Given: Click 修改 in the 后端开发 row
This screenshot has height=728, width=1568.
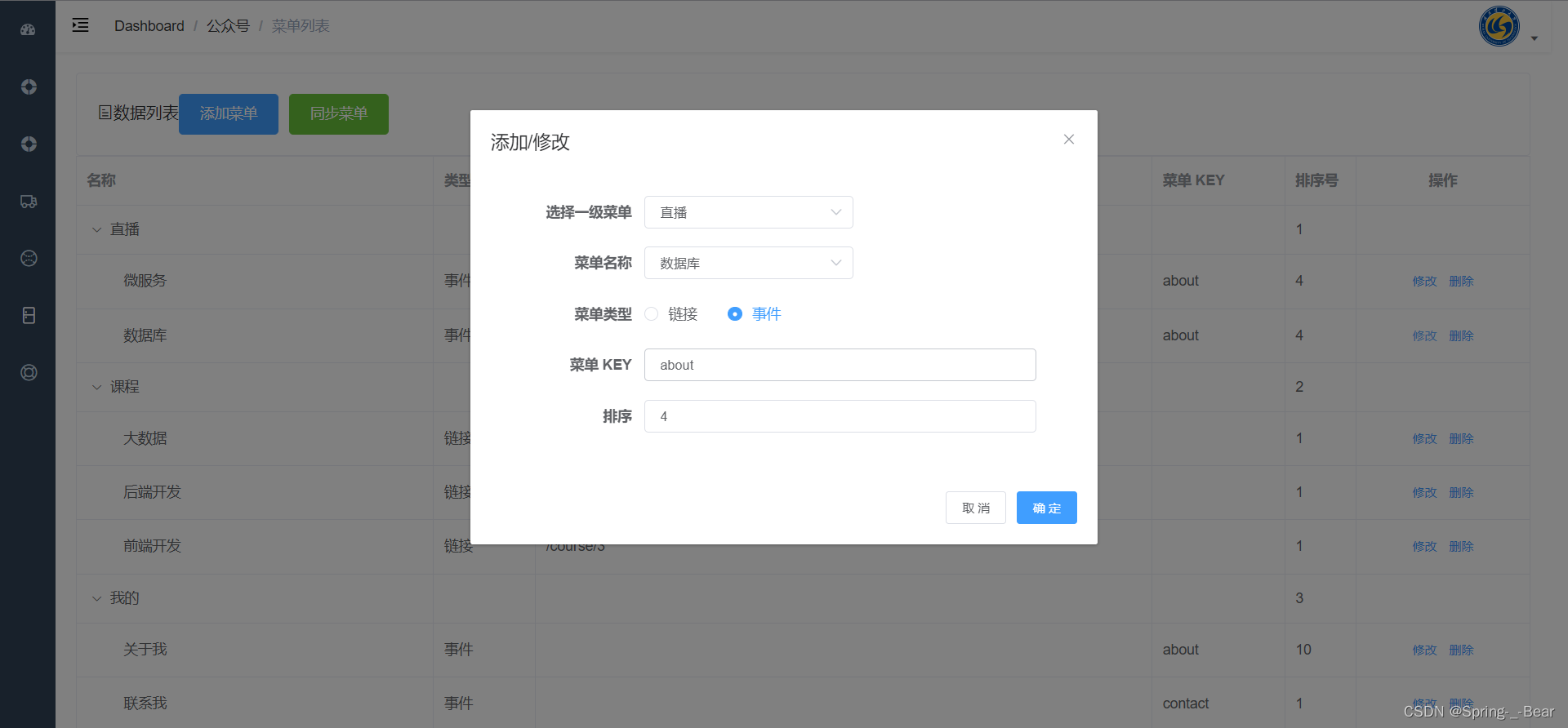Looking at the screenshot, I should [x=1425, y=492].
